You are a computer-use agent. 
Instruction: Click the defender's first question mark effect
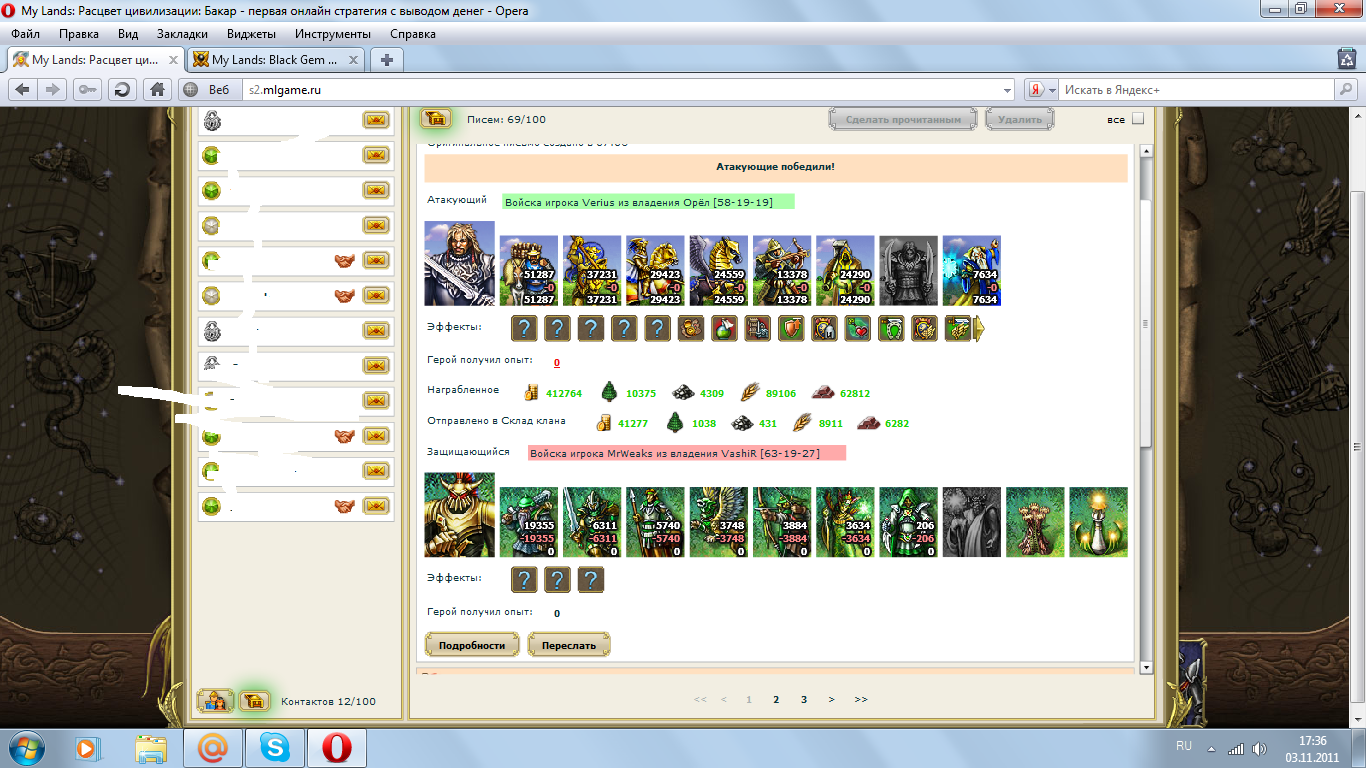(525, 580)
